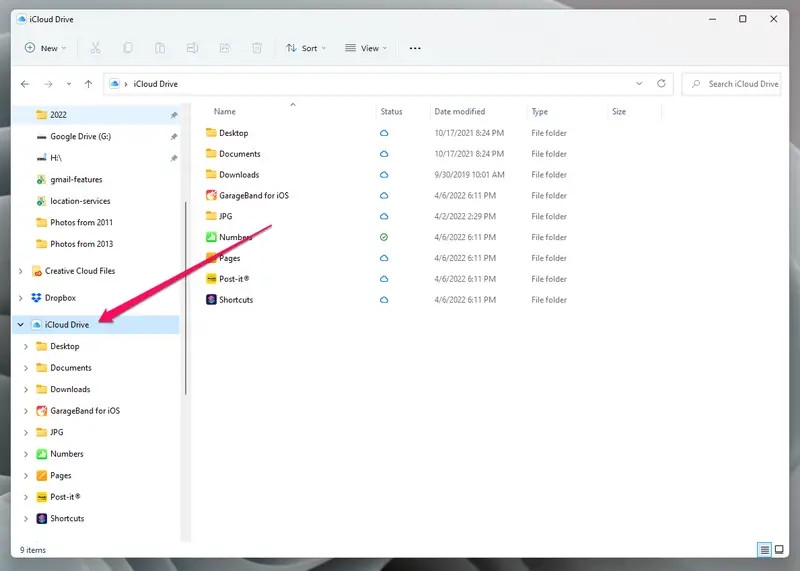Click the Refresh icon beside address bar
This screenshot has width=800, height=571.
661,84
